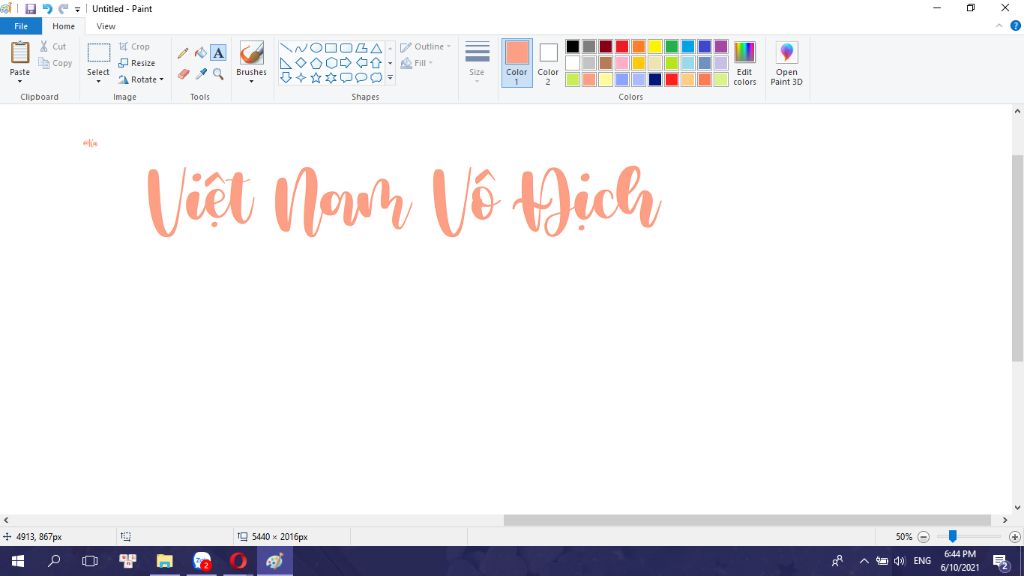
Task: Select the Fill with color bucket tool
Action: 200,53
